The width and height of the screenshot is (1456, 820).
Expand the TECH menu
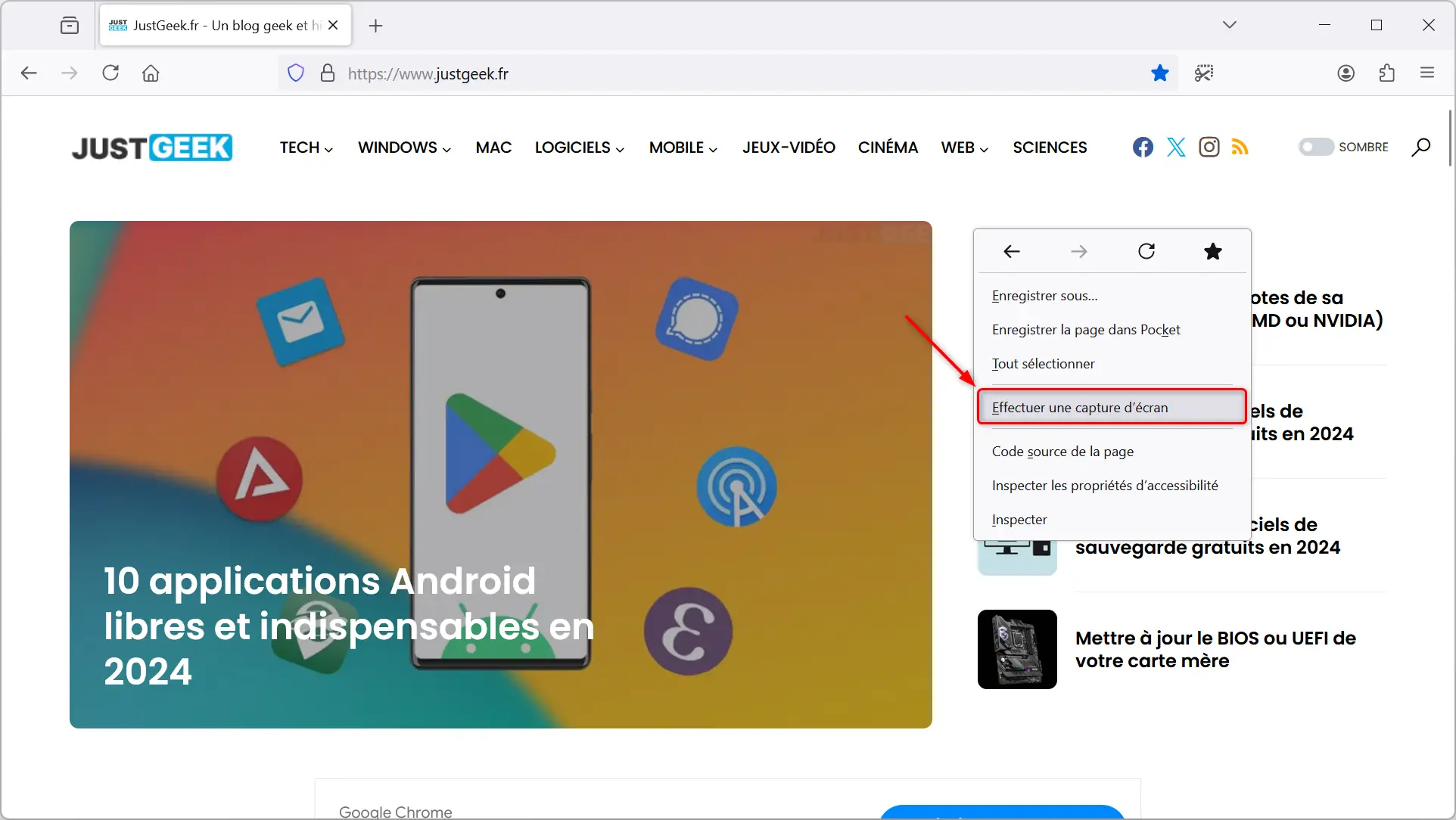[306, 148]
